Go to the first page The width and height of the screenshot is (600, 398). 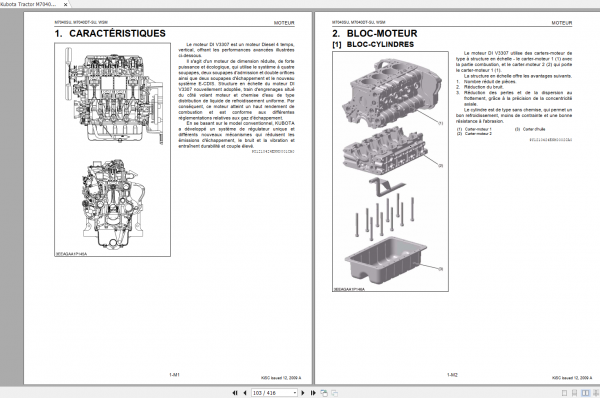[x=235, y=393]
